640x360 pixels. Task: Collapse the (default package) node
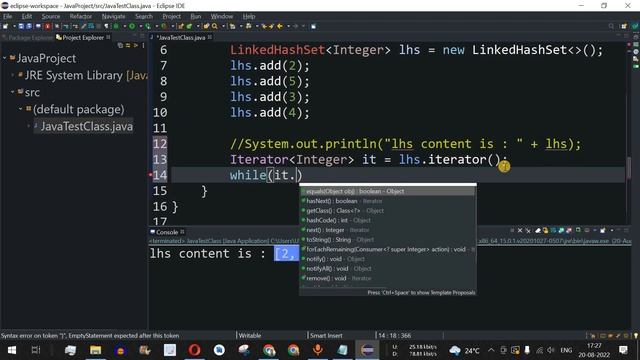pyautogui.click(x=20, y=109)
